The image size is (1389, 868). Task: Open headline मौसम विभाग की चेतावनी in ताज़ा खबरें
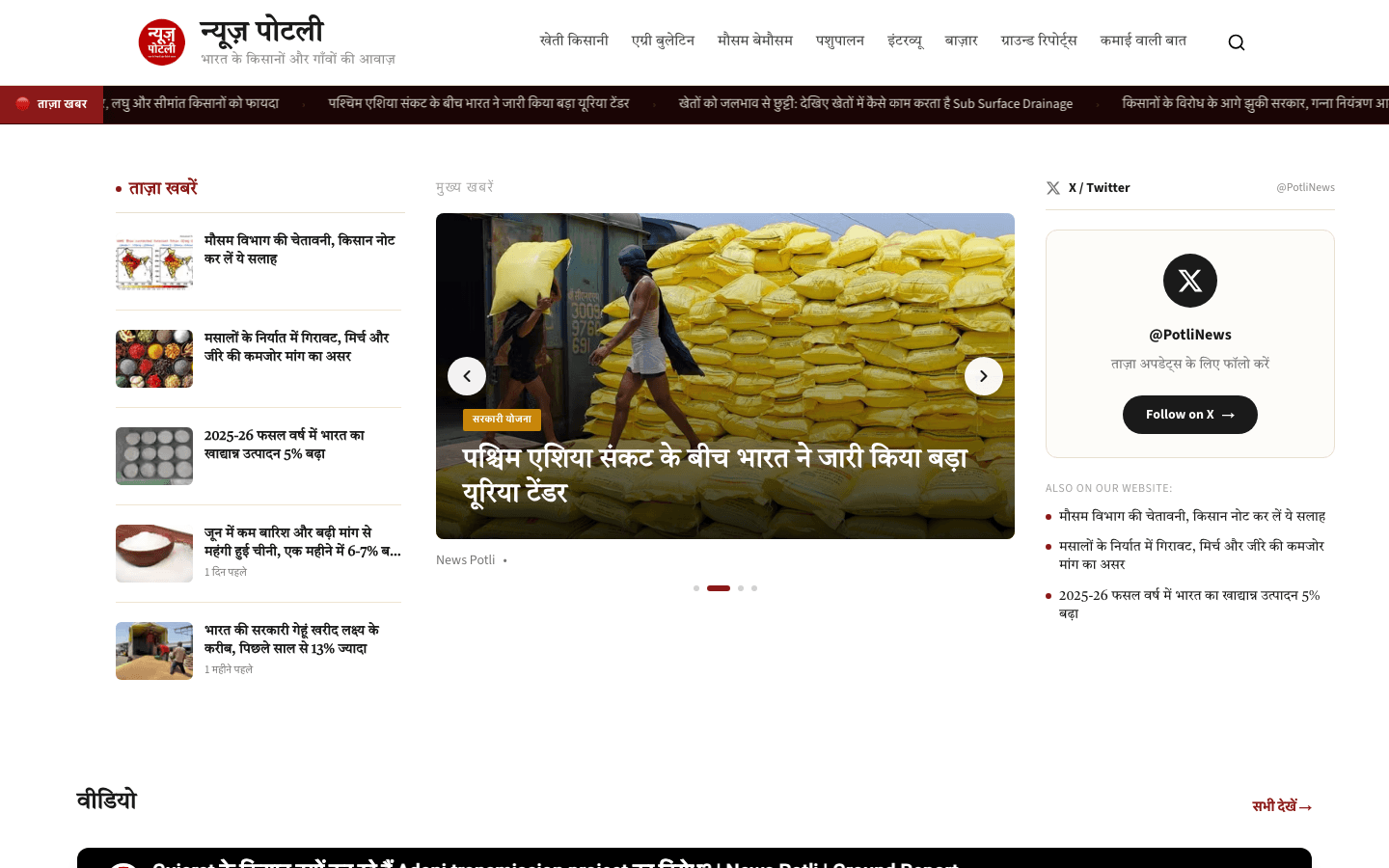point(300,250)
